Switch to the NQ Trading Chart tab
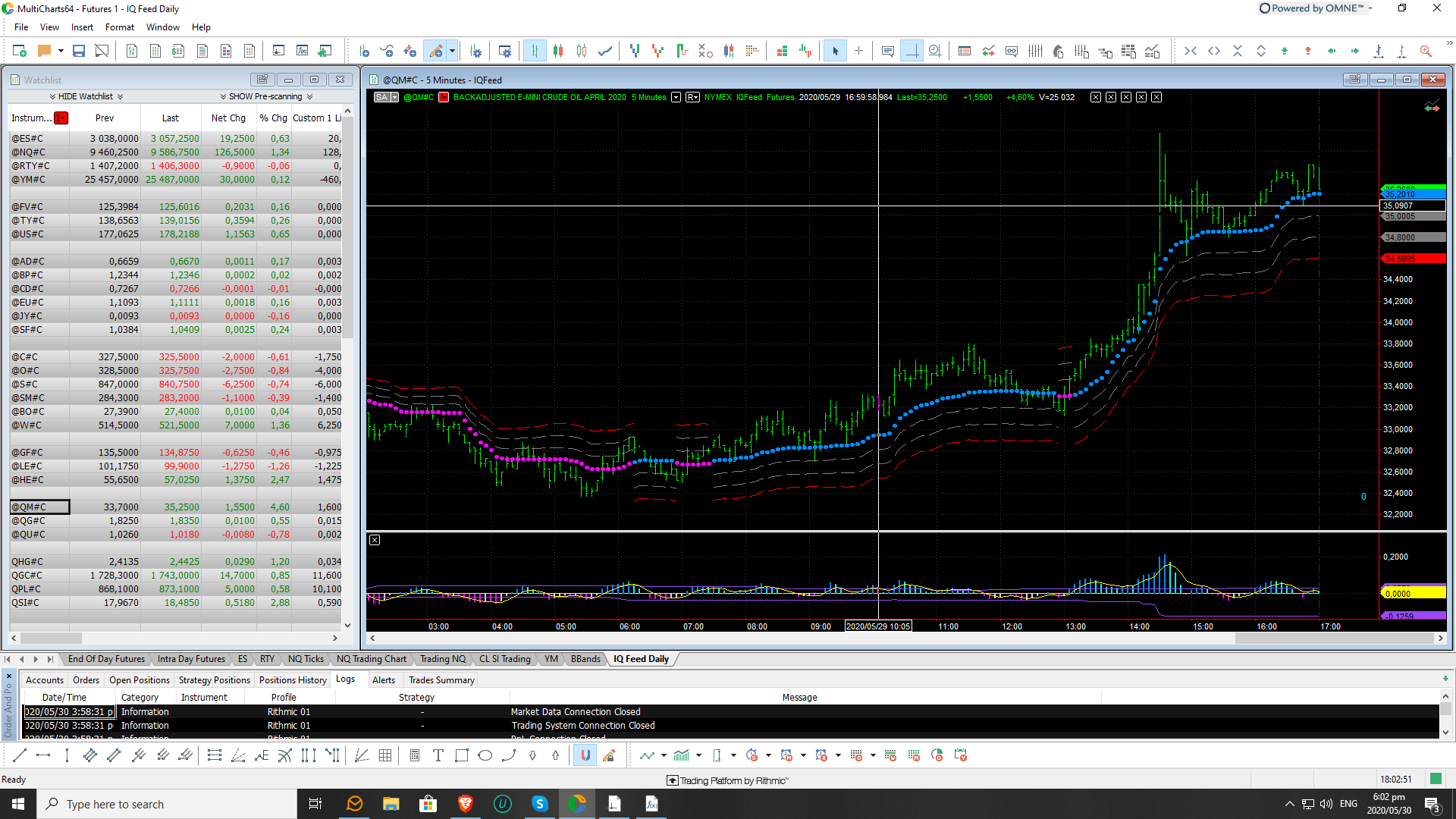 click(372, 659)
